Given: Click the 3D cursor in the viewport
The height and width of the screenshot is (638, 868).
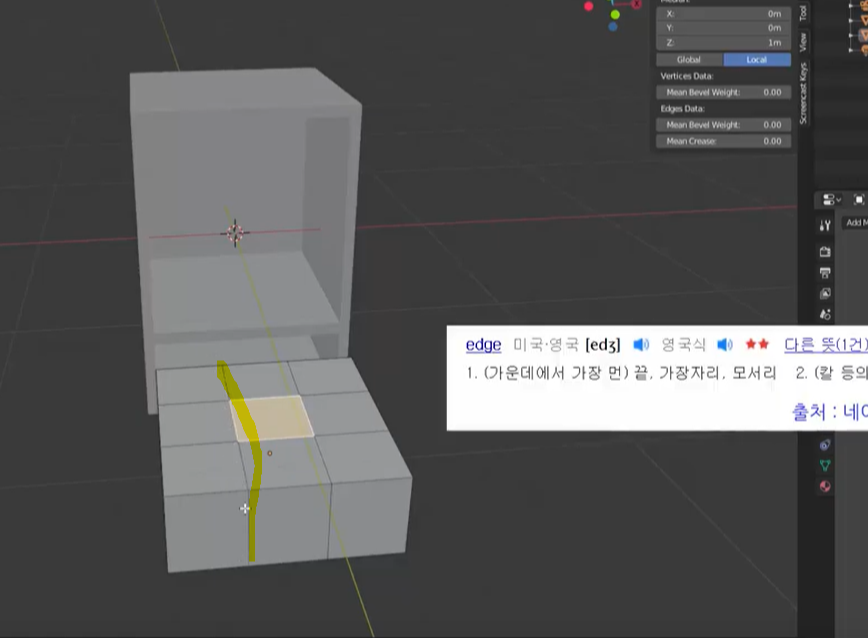Looking at the screenshot, I should [235, 233].
